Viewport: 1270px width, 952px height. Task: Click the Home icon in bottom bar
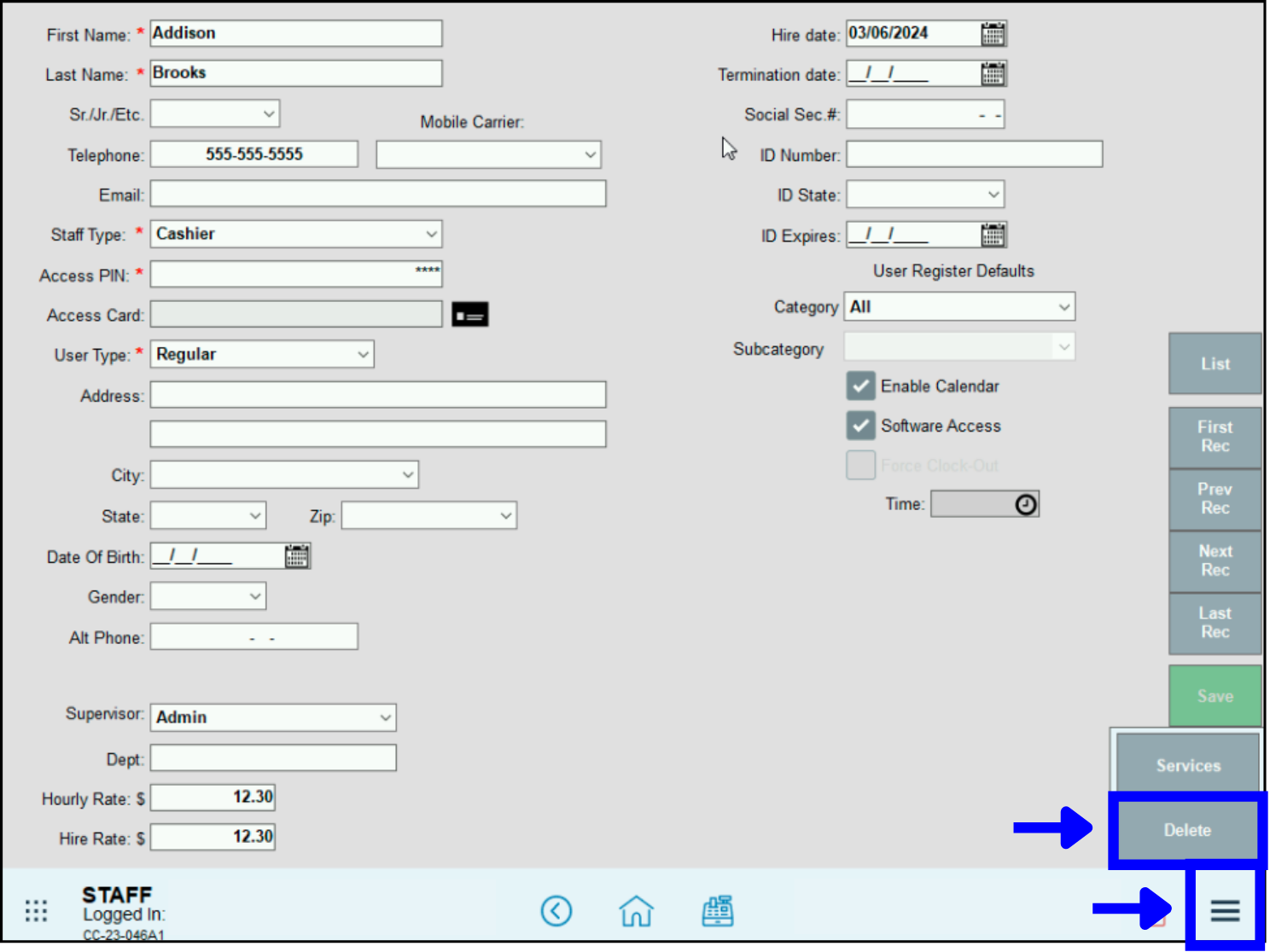tap(636, 911)
